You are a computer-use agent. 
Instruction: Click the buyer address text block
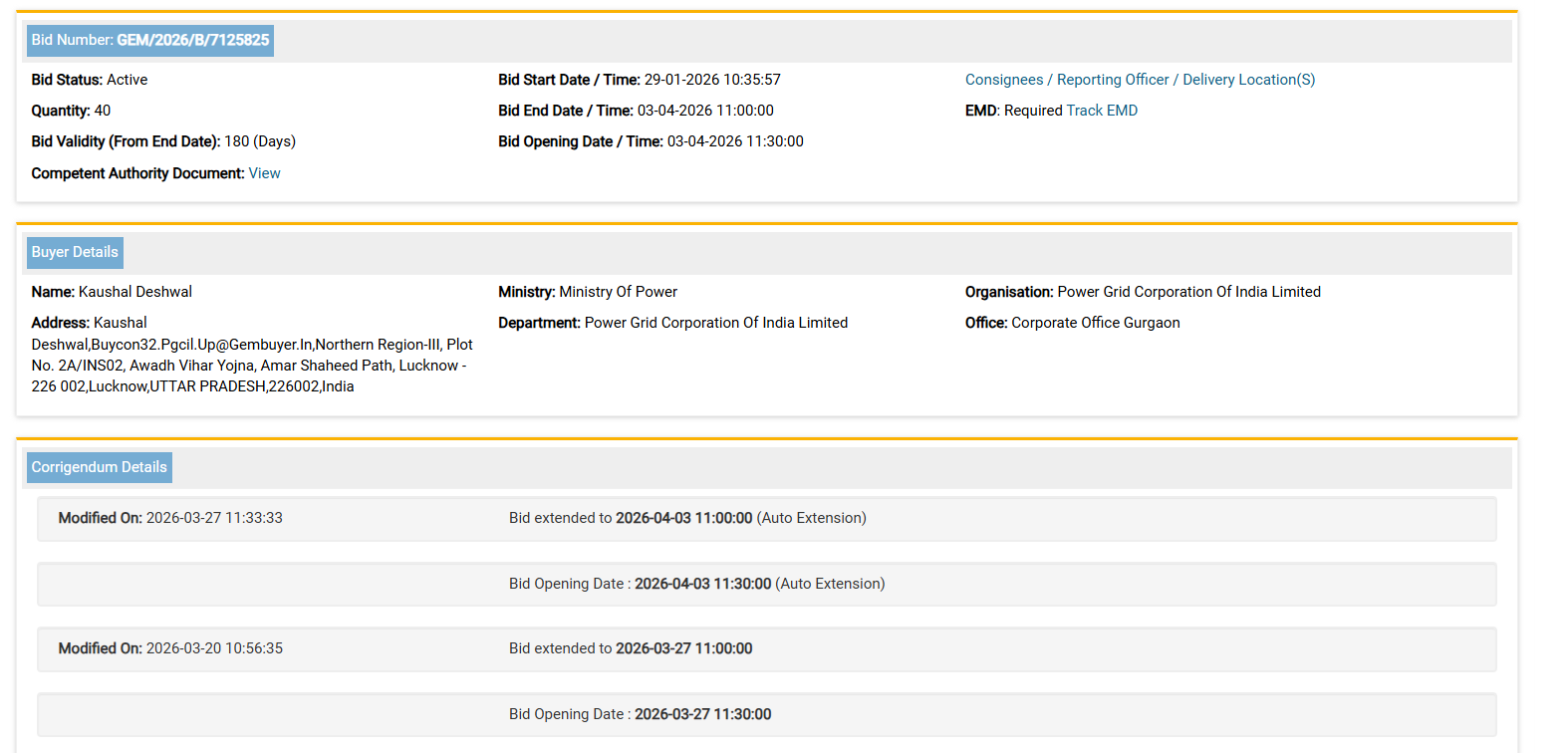[x=249, y=355]
